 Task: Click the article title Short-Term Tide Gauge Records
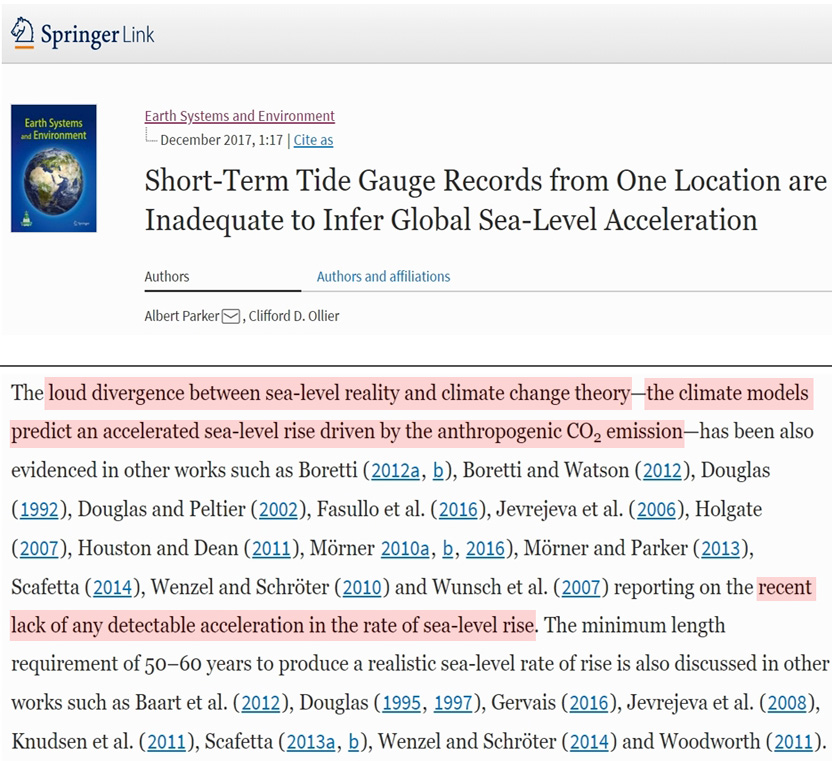pos(486,200)
